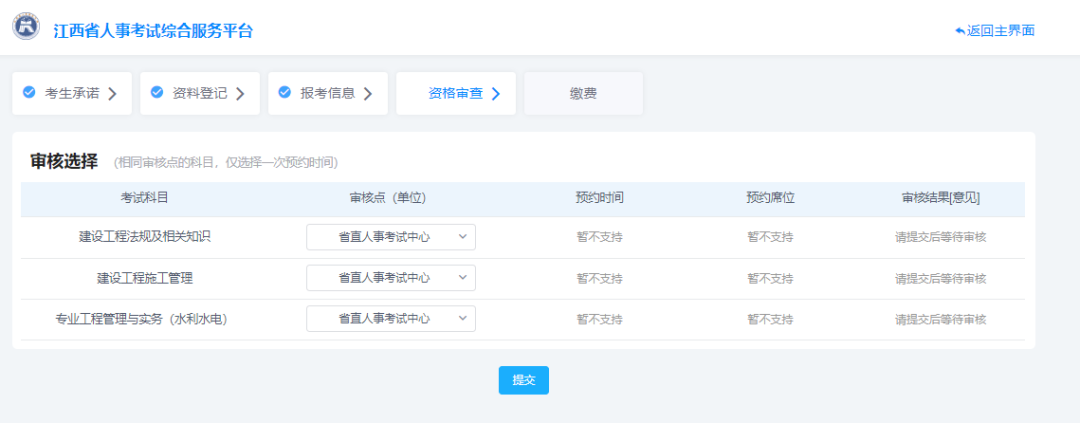Click 请提交后等待审核 in the 专业工程管理与实务 row
Image resolution: width=1080 pixels, height=423 pixels.
(x=941, y=320)
